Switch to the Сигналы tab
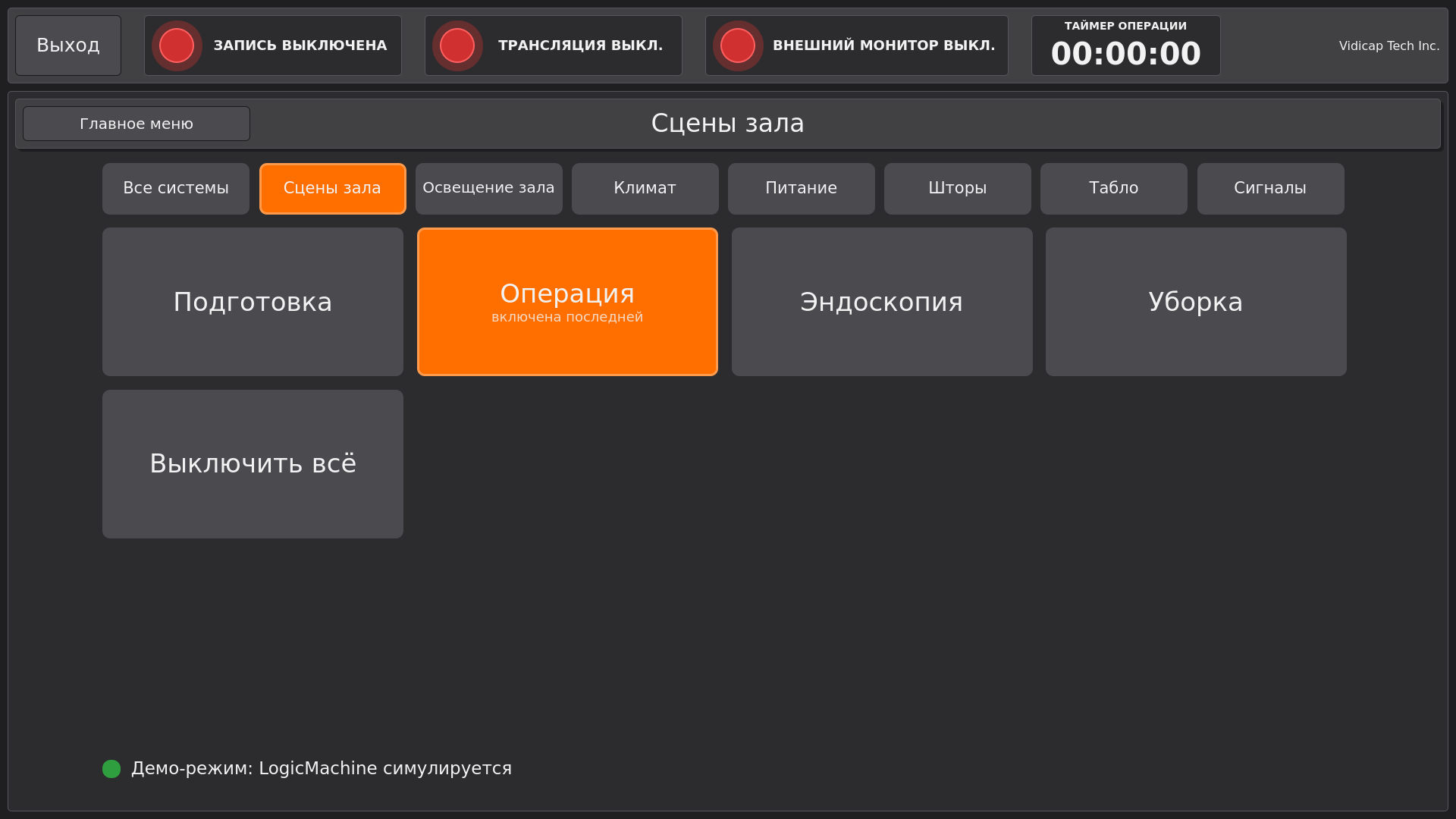1456x819 pixels. click(x=1271, y=189)
